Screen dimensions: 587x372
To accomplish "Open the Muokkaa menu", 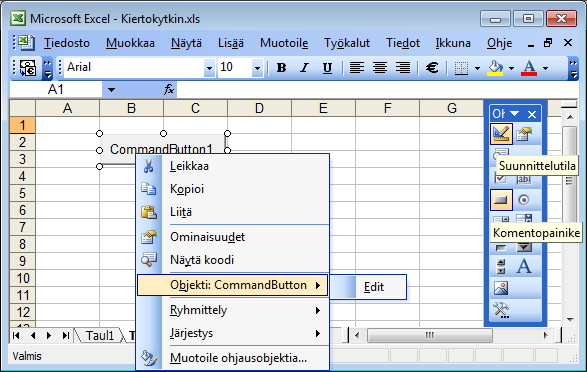I will coord(130,43).
